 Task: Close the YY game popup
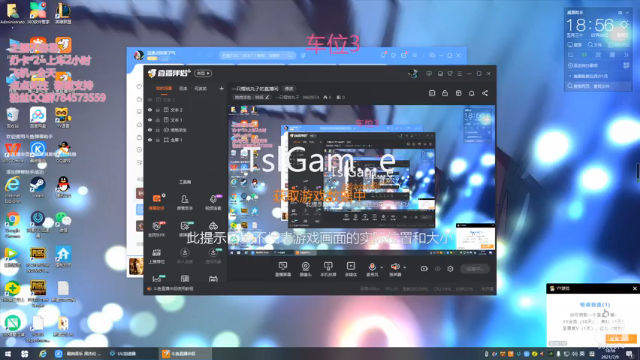[x=635, y=289]
